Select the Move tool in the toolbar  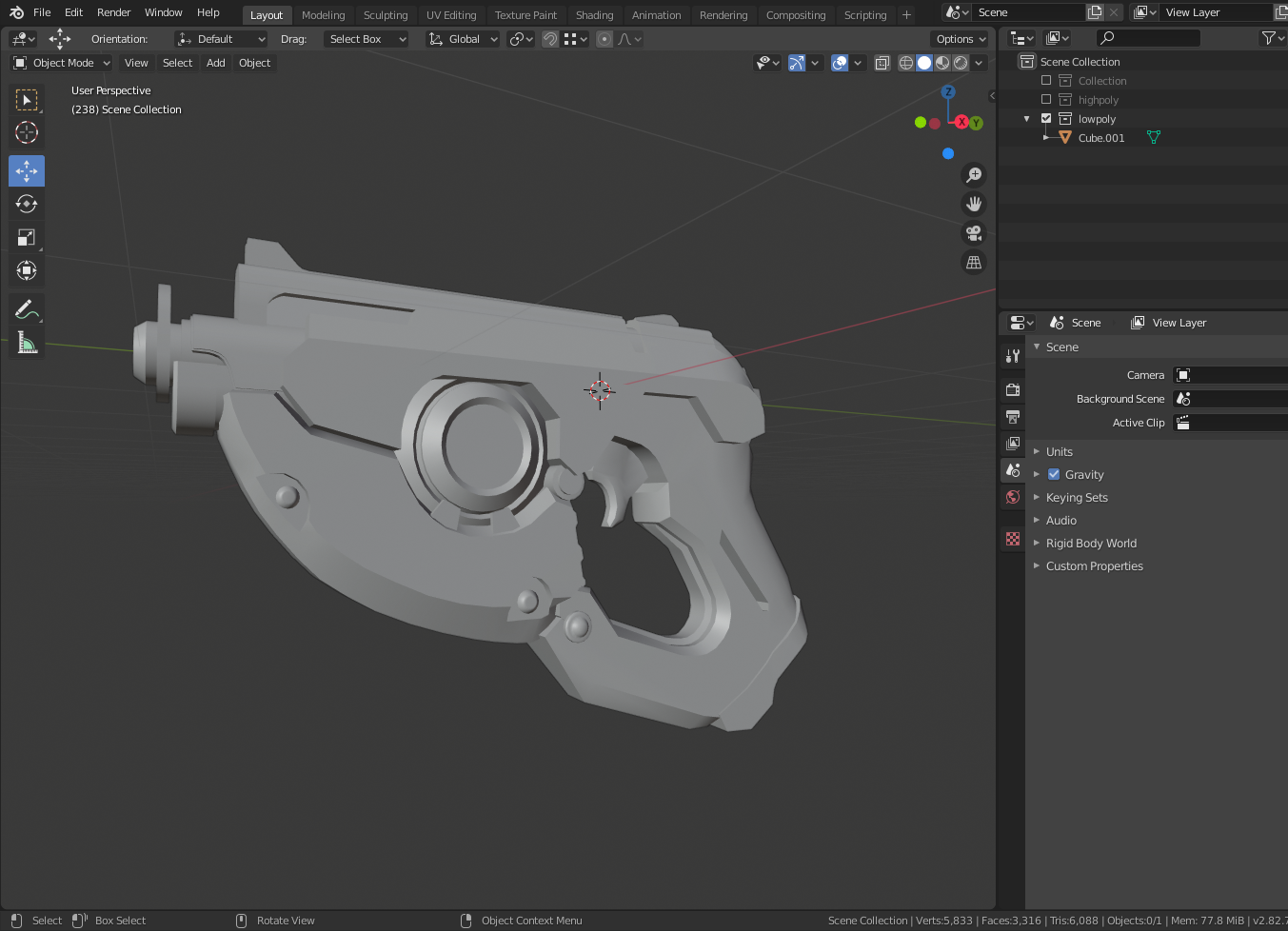click(27, 170)
